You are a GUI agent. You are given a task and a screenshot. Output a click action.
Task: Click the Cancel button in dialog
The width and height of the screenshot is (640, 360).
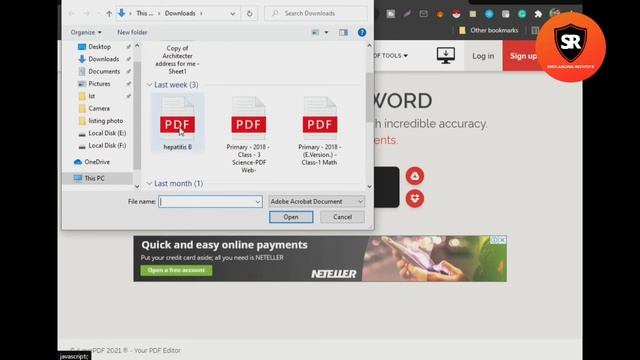click(342, 217)
